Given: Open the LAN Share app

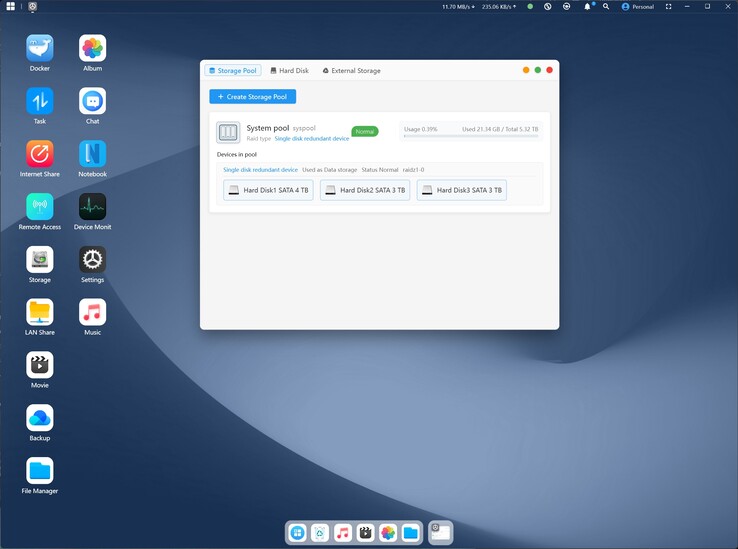Looking at the screenshot, I should click(x=40, y=312).
